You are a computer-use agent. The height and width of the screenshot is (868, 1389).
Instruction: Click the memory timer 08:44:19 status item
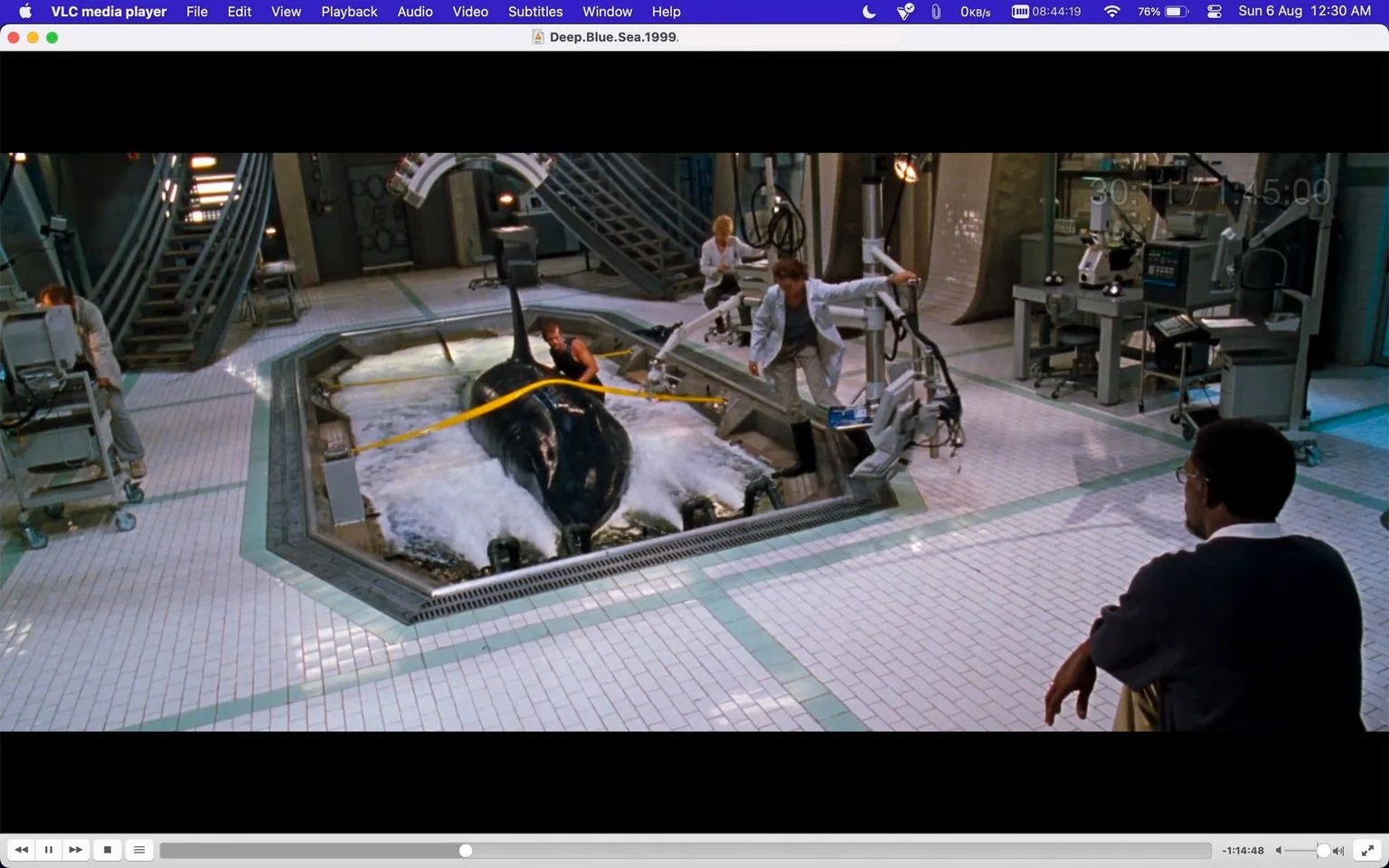pyautogui.click(x=1046, y=12)
